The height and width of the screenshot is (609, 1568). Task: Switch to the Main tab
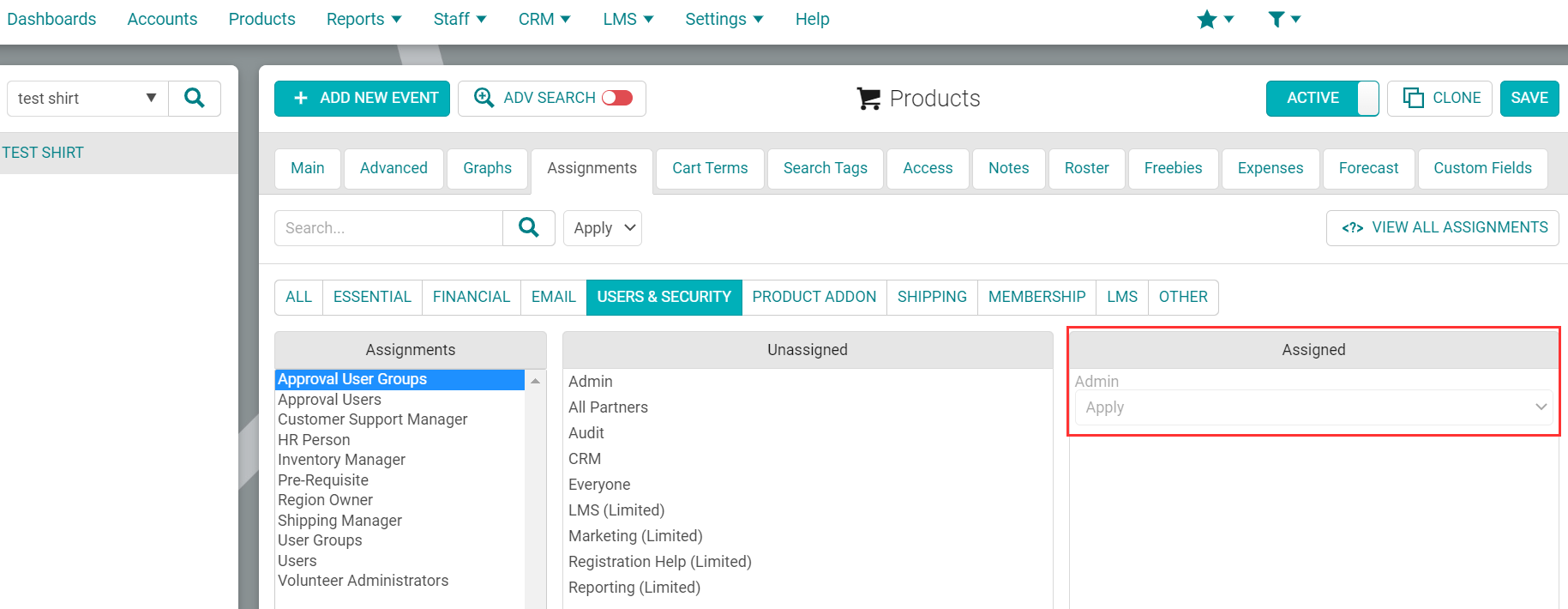point(308,168)
